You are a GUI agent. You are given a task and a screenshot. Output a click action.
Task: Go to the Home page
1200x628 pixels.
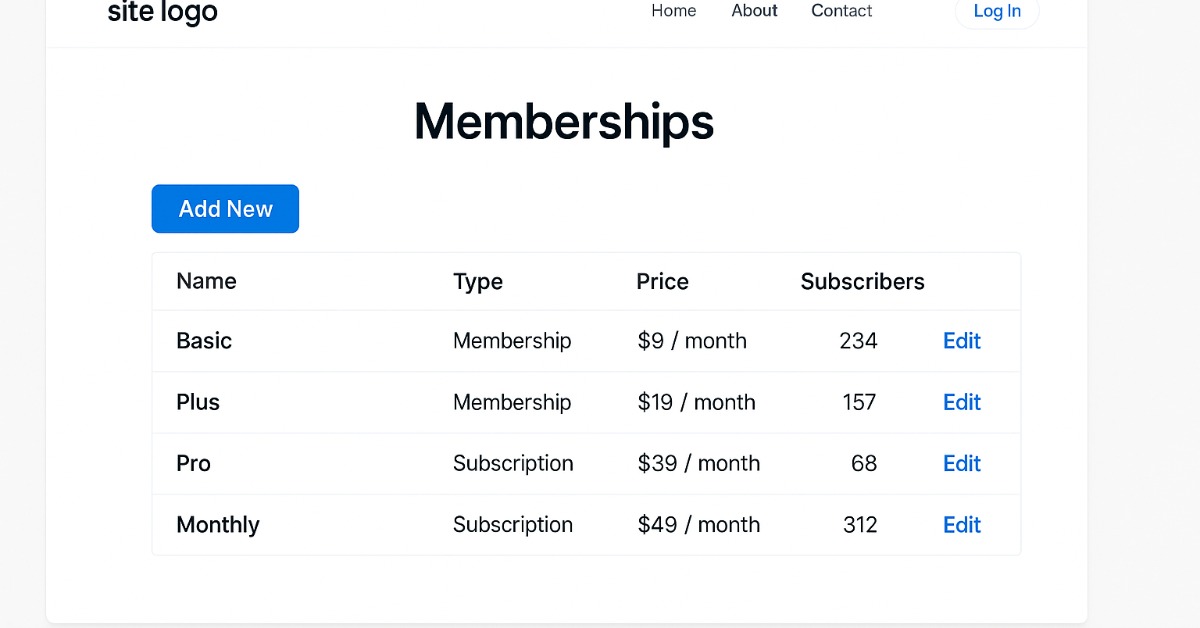(x=673, y=11)
